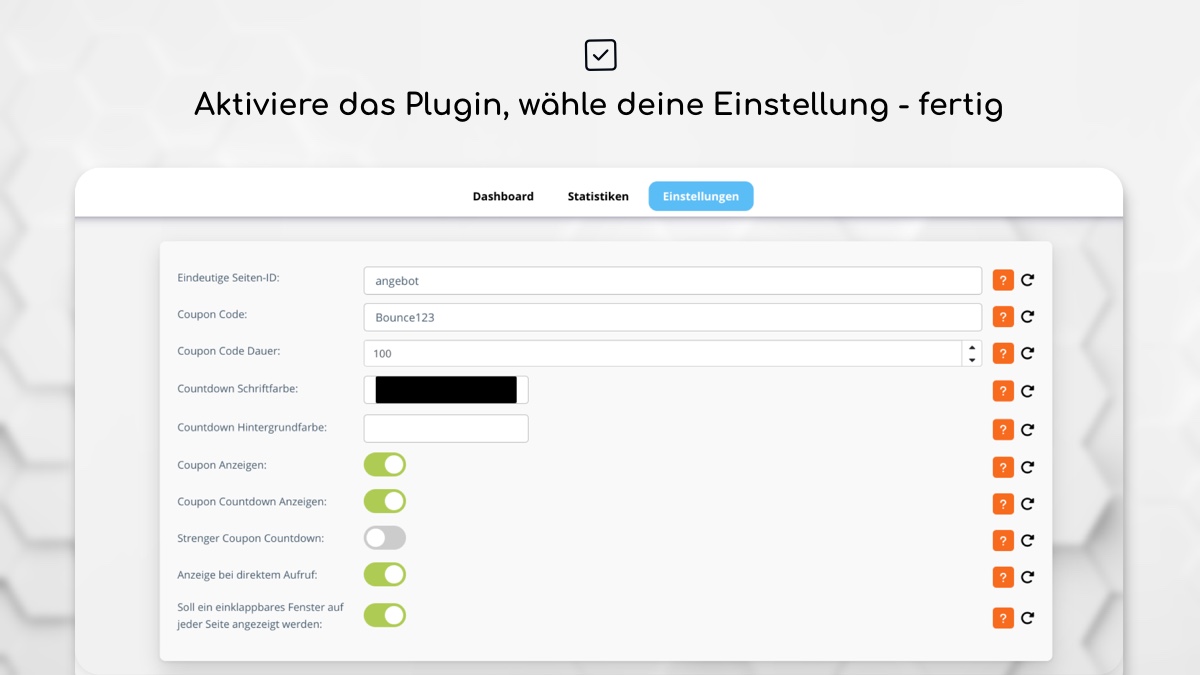Click the checkmark icon above the headline
Viewport: 1200px width, 675px height.
(x=600, y=54)
